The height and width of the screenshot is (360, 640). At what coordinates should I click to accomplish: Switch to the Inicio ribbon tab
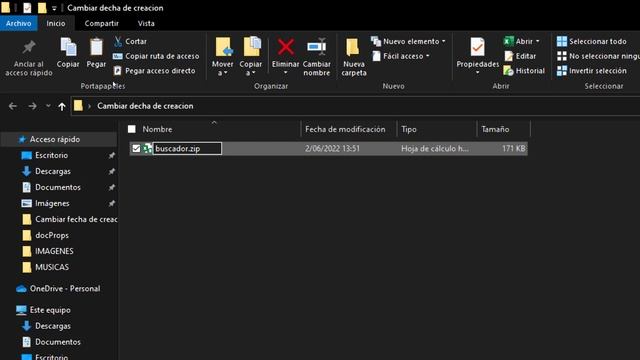[x=56, y=23]
